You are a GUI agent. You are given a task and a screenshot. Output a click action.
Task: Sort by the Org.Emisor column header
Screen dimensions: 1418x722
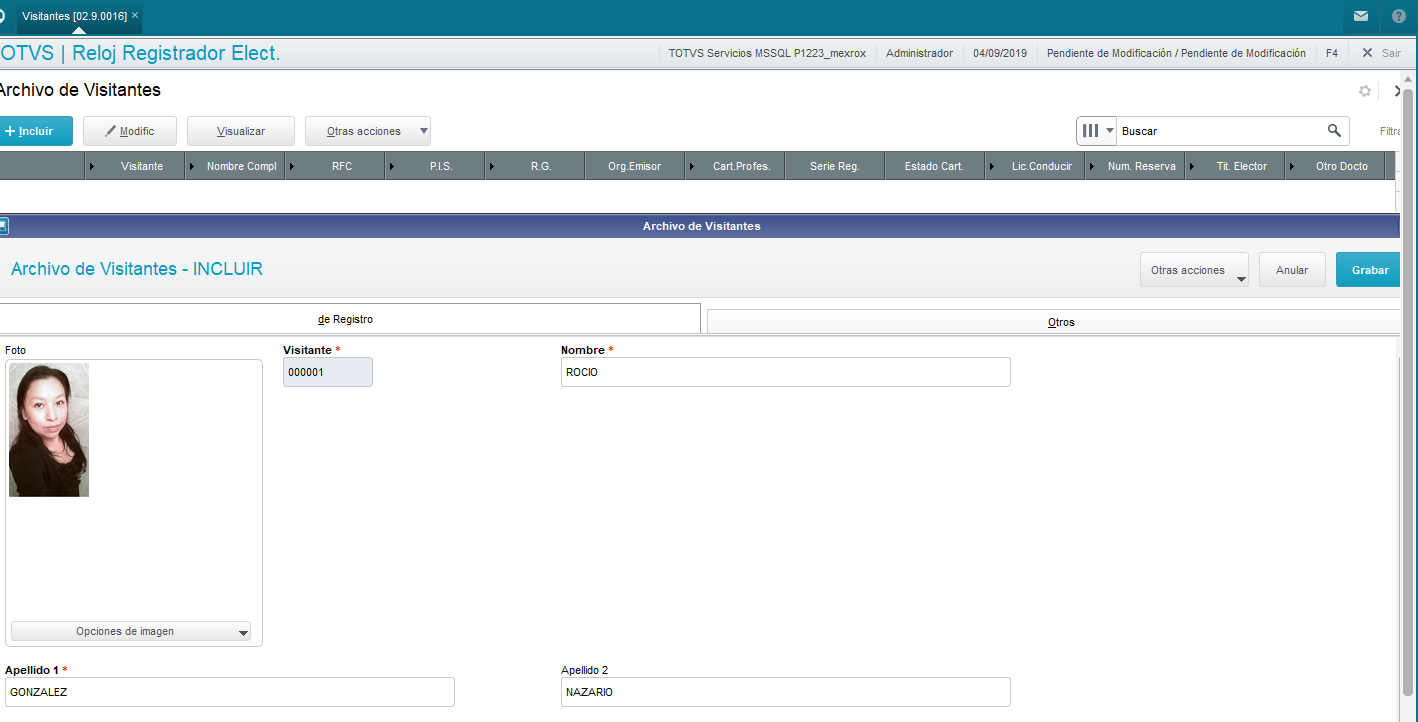click(635, 166)
